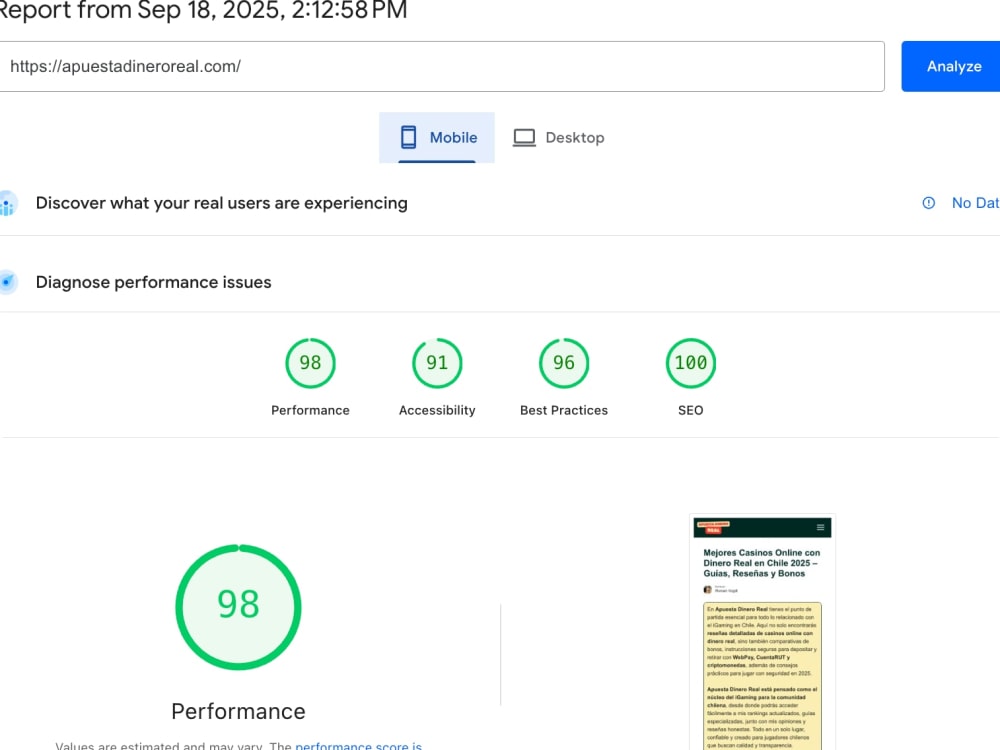Click the large 98 performance gauge
The height and width of the screenshot is (750, 1000).
(x=239, y=607)
